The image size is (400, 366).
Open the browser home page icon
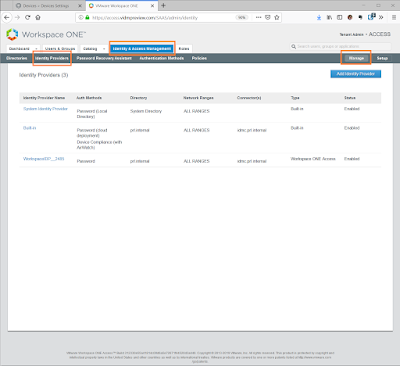[38, 18]
